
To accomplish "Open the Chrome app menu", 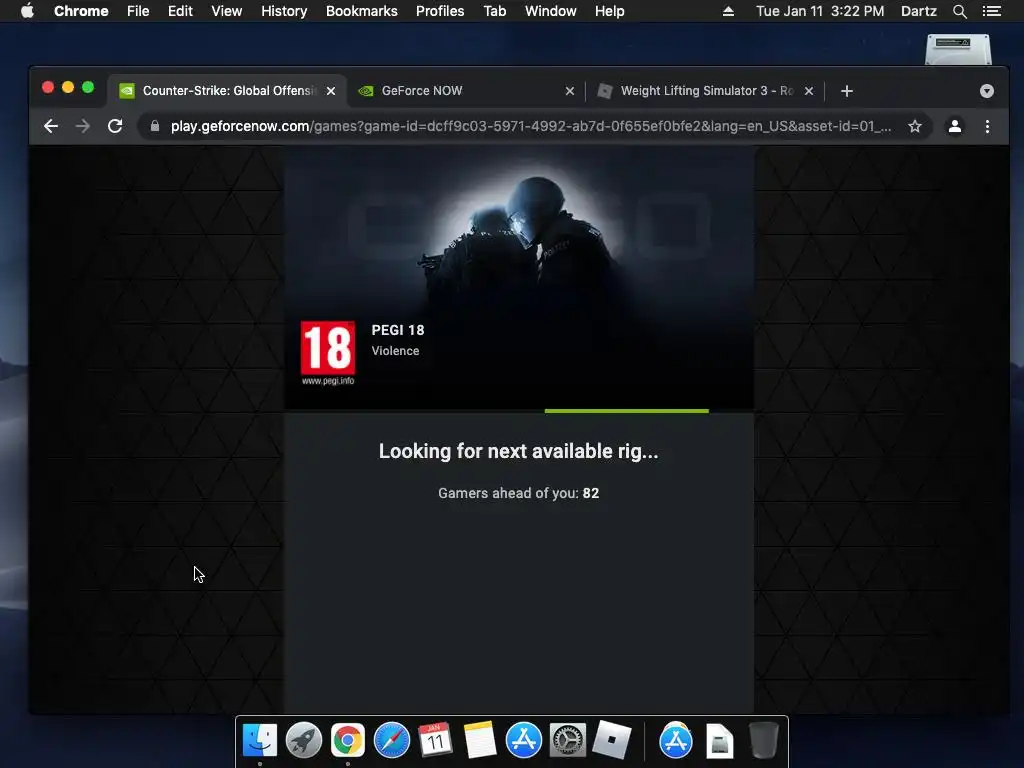I will tap(81, 11).
